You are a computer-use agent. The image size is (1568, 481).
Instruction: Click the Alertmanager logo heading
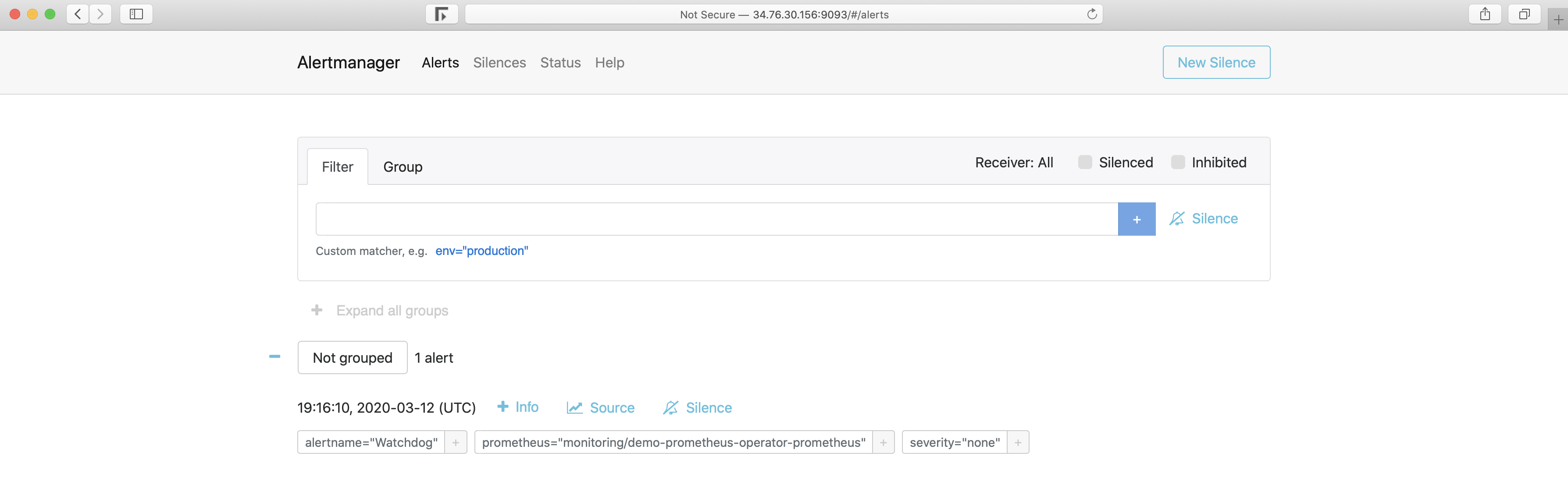[x=349, y=62]
